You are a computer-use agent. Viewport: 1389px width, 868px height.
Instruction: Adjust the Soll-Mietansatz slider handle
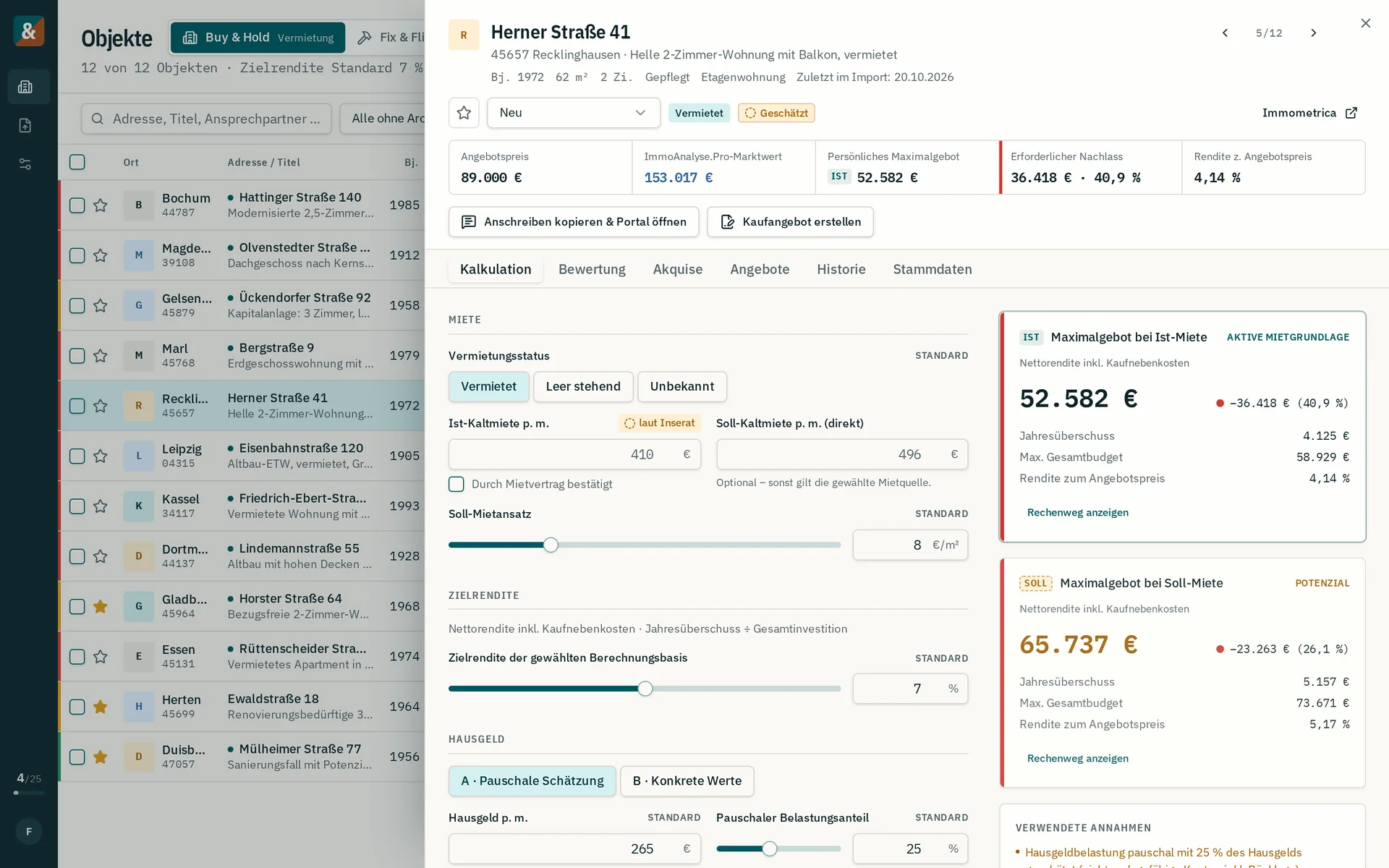click(x=551, y=545)
